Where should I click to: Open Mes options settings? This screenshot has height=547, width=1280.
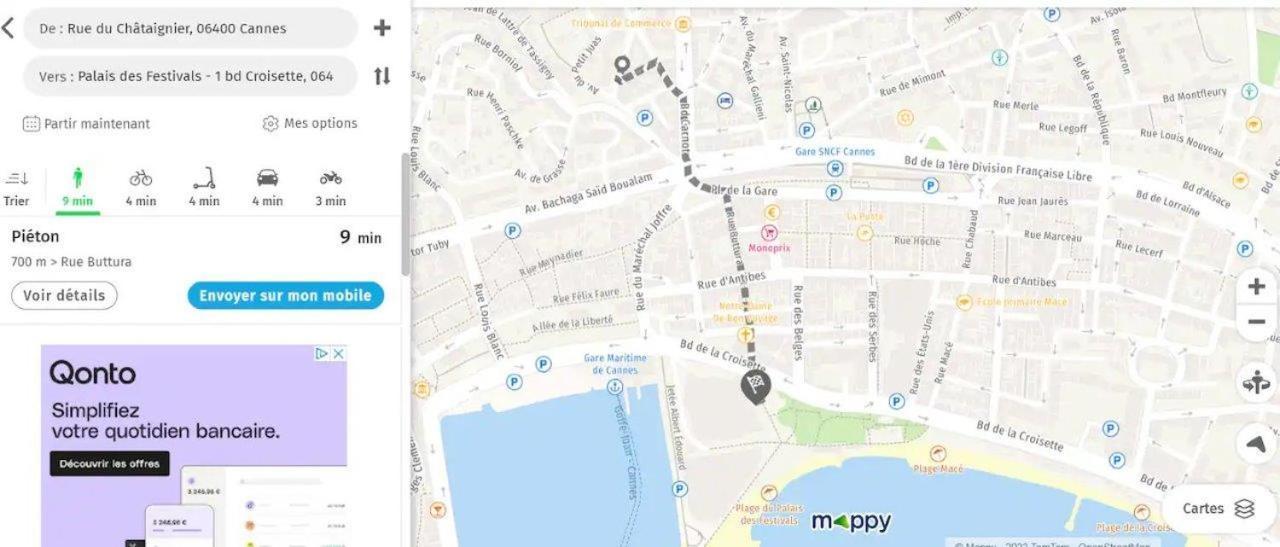pyautogui.click(x=309, y=124)
